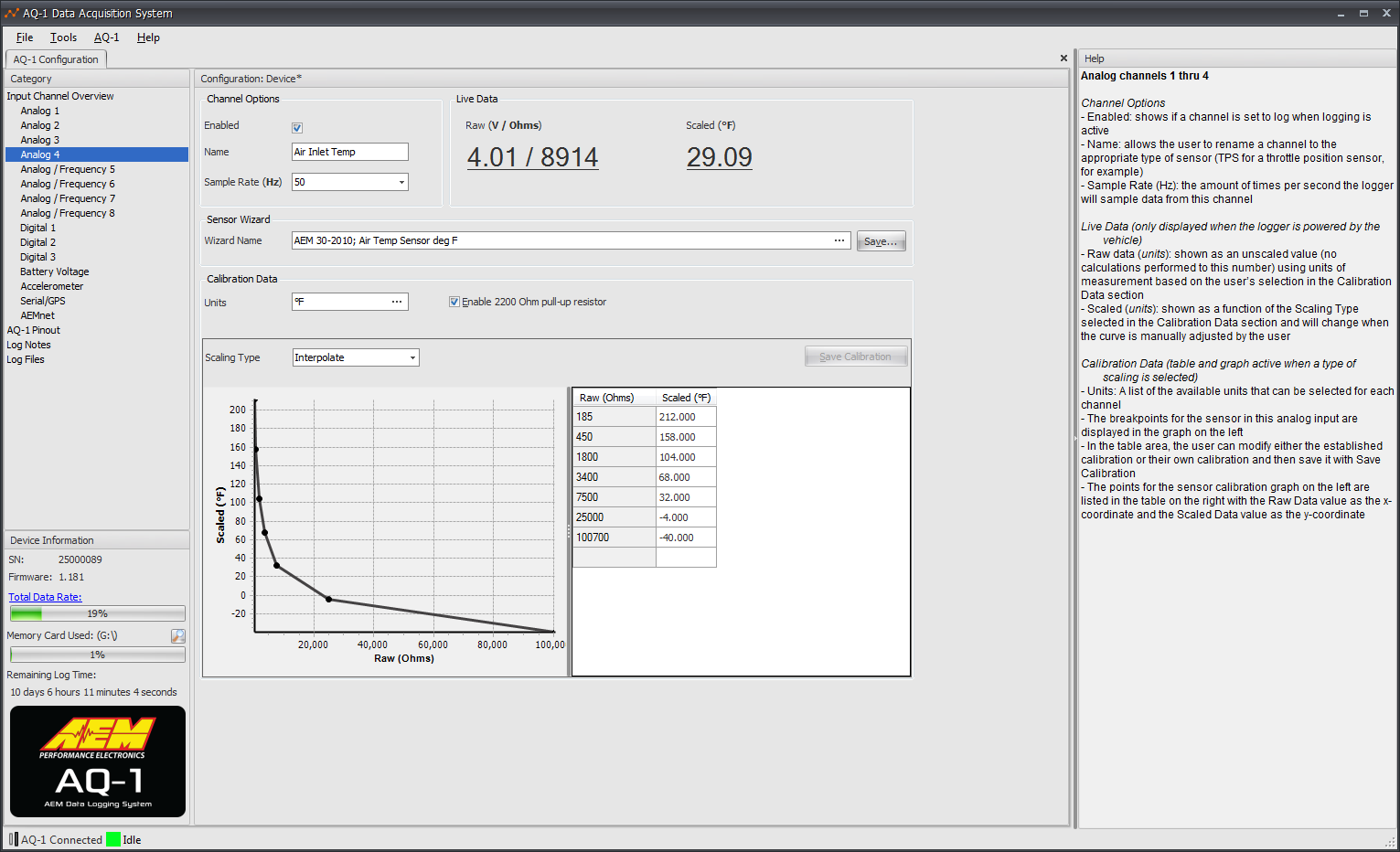This screenshot has width=1400, height=852.
Task: Click the live Scaled reading 29.09
Action: 720,157
